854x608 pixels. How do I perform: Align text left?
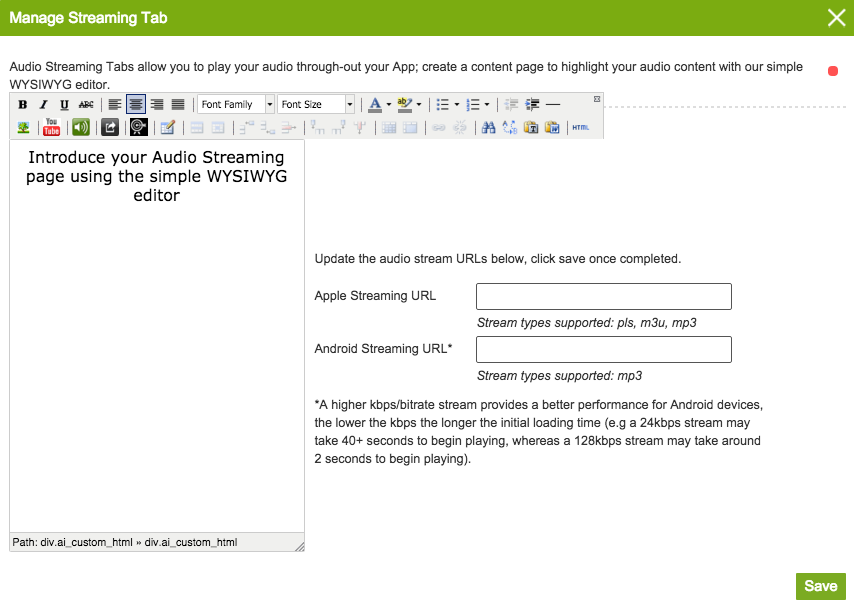point(115,105)
